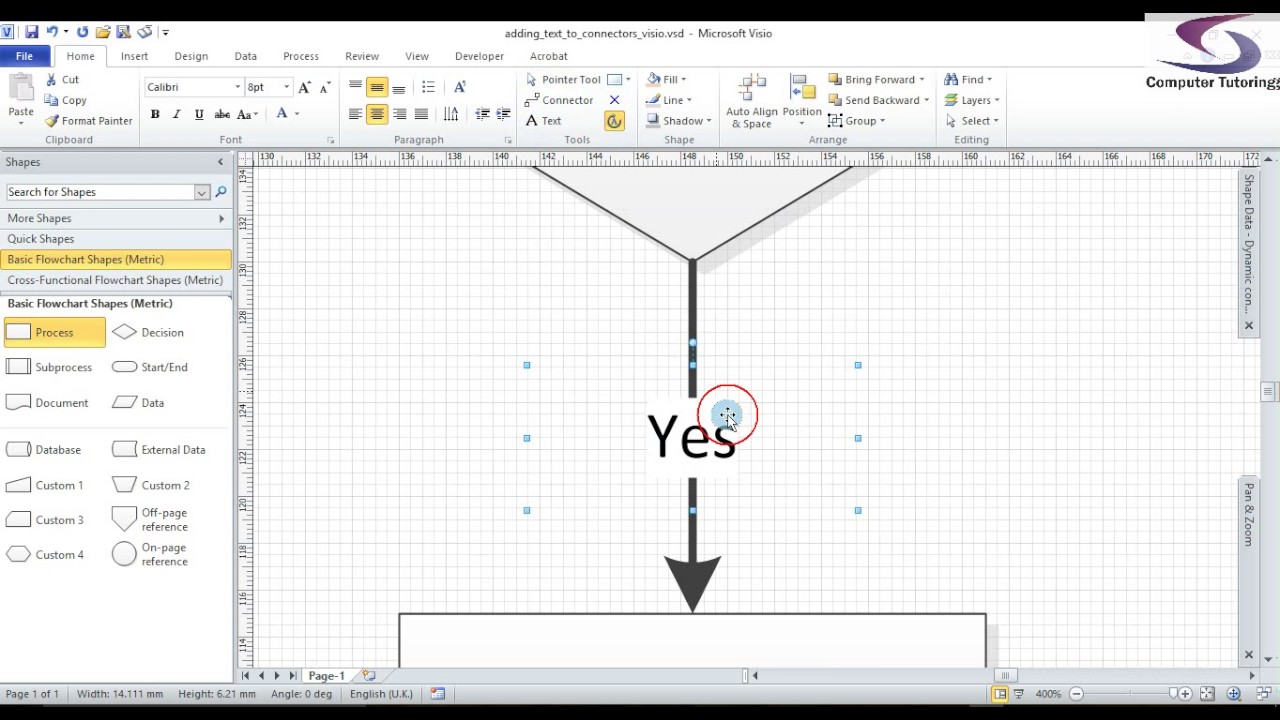This screenshot has height=720, width=1280.
Task: Click the macro recording icon in status bar
Action: coord(437,694)
